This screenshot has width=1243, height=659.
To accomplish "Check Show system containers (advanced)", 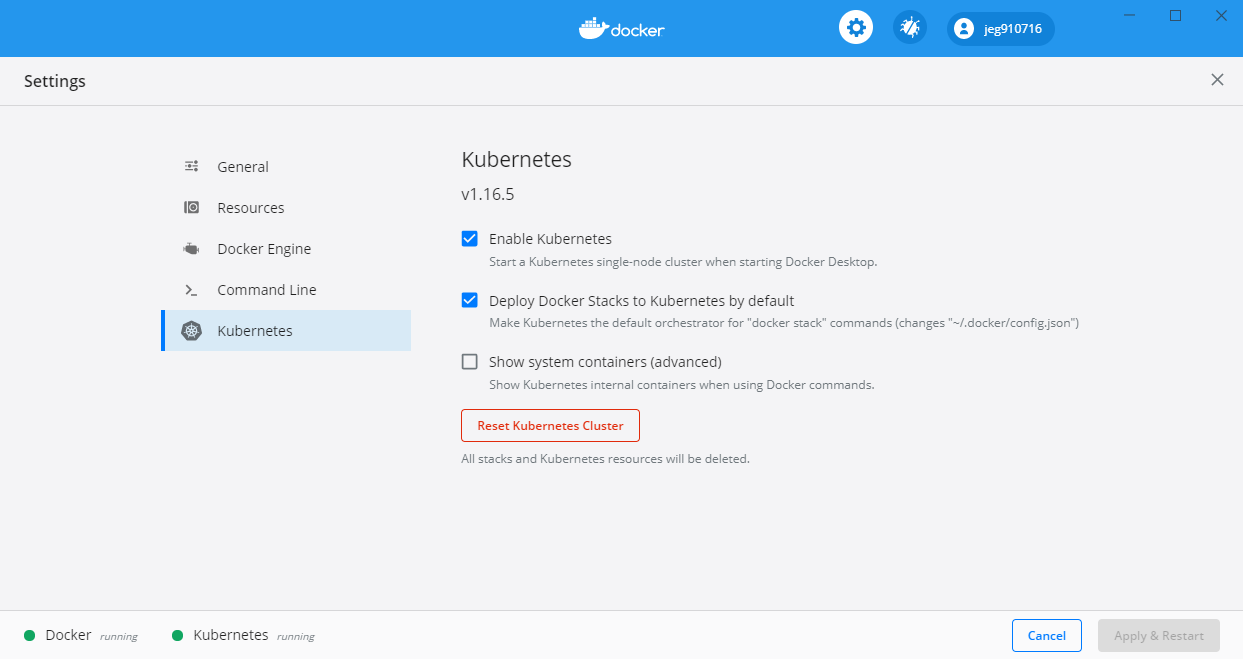I will pos(469,362).
